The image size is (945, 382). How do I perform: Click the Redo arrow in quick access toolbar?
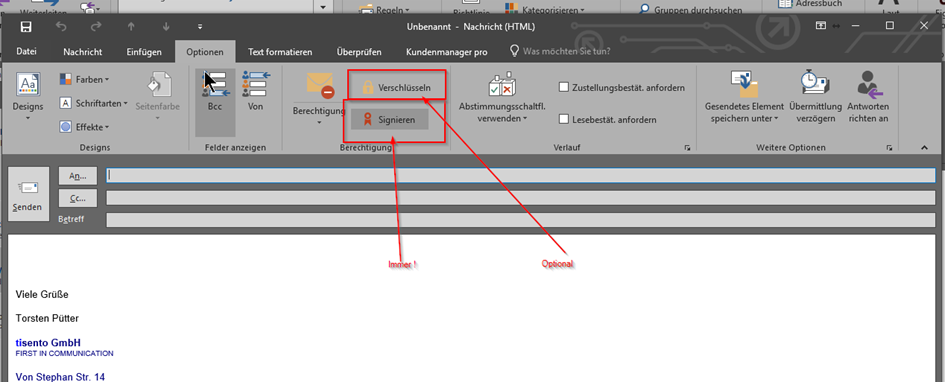click(x=95, y=27)
